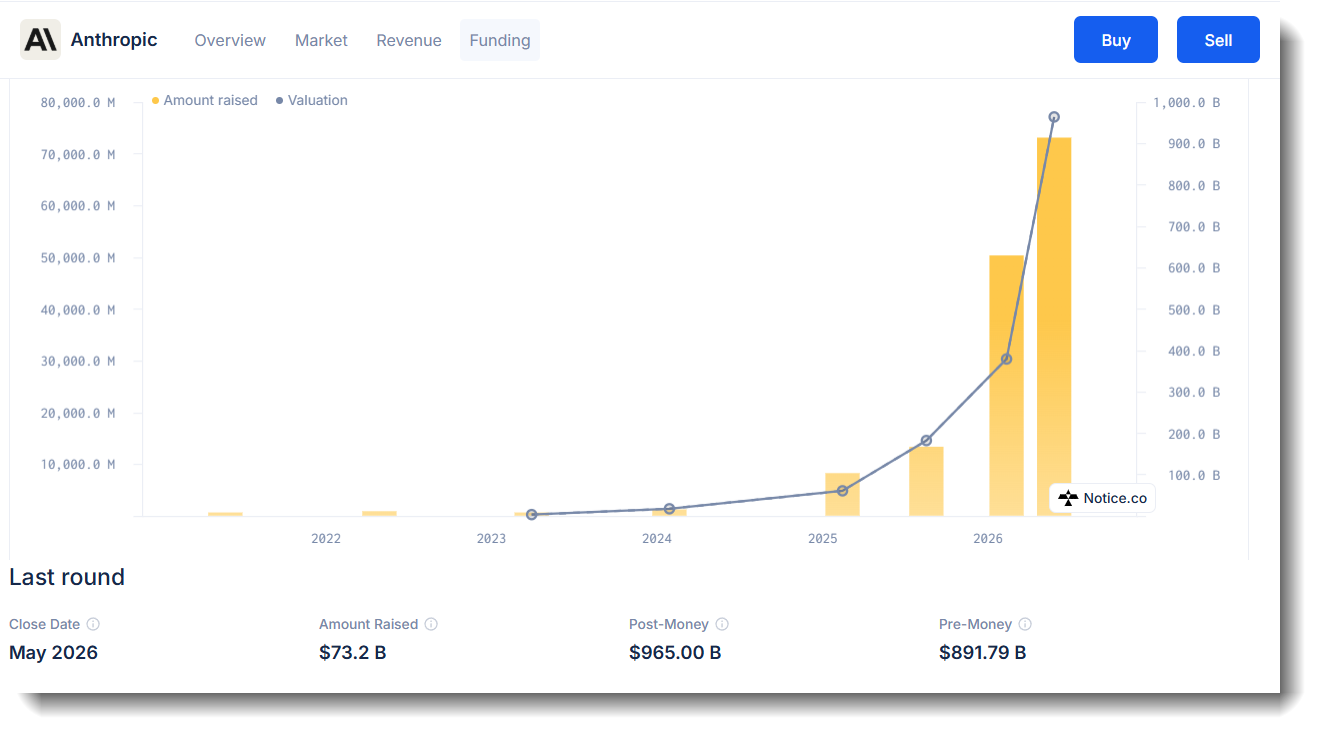Click the "10,000.0 M" left axis label
The height and width of the screenshot is (735, 1322).
pos(78,464)
